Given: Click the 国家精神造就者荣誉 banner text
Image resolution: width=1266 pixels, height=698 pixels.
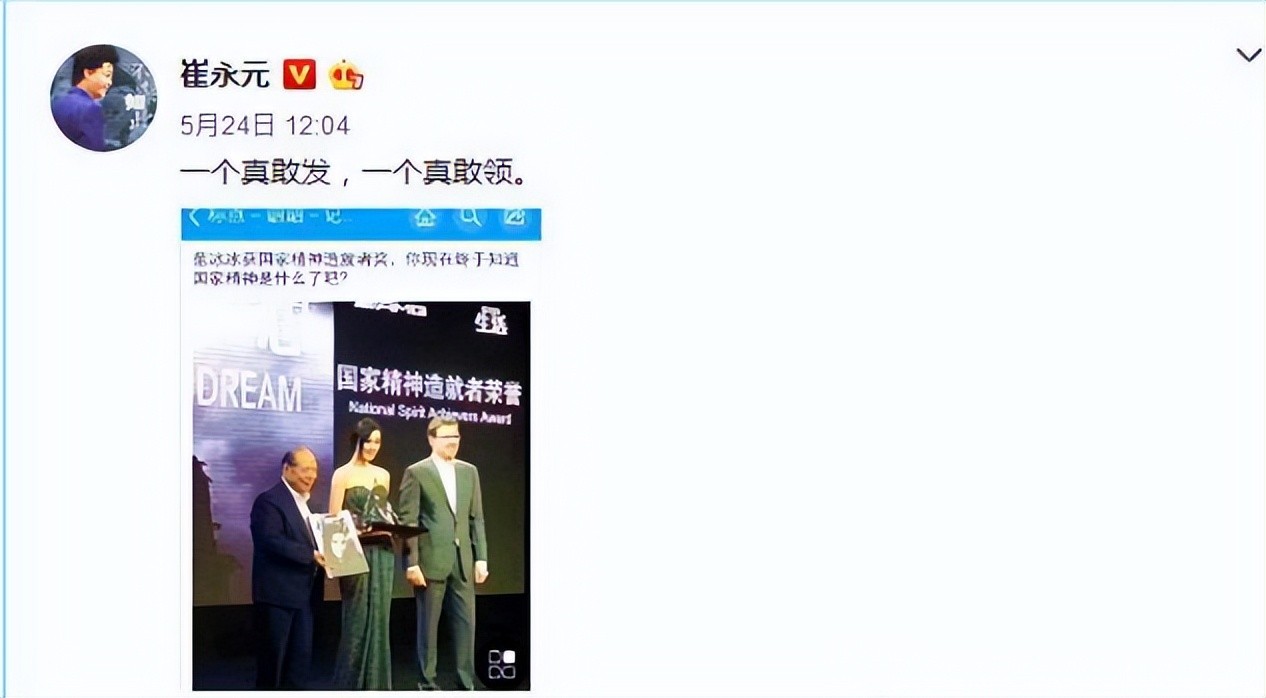Looking at the screenshot, I should pos(428,382).
